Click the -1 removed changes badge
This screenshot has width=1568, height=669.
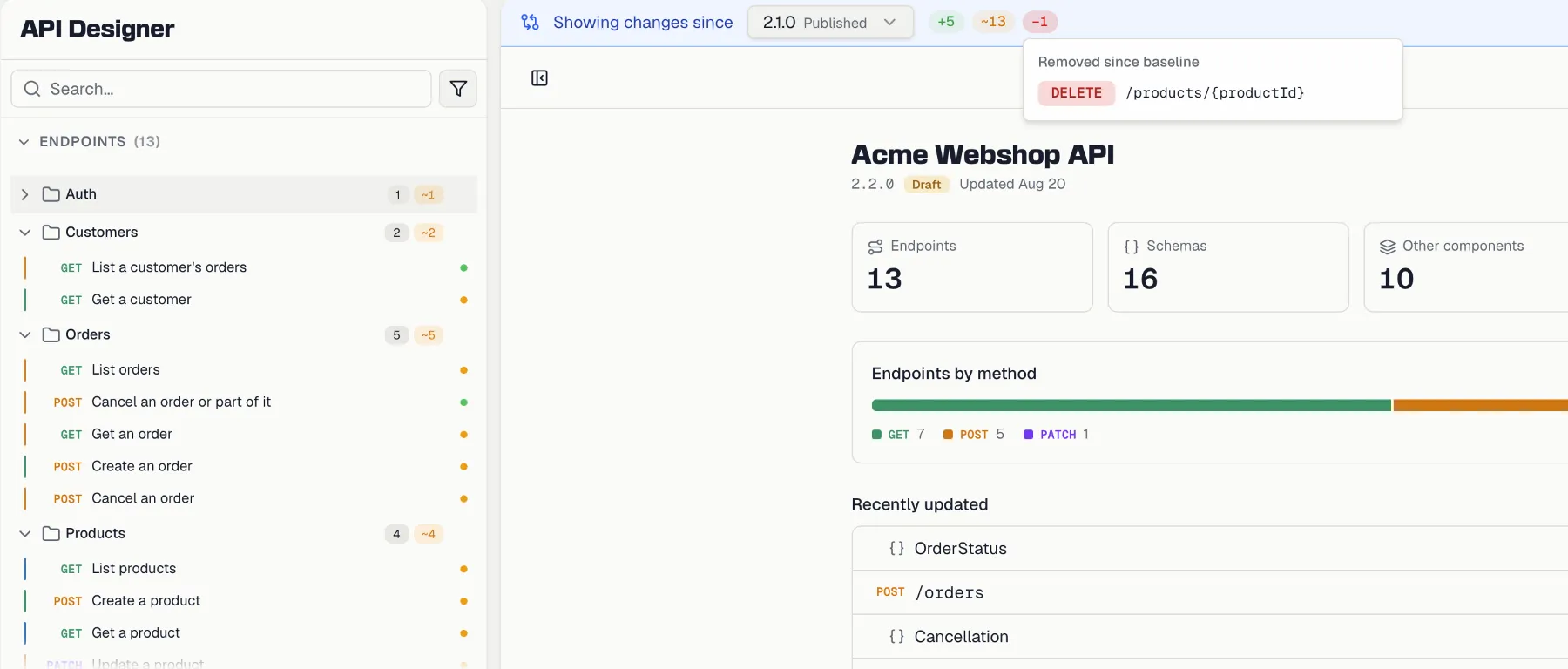(1040, 22)
